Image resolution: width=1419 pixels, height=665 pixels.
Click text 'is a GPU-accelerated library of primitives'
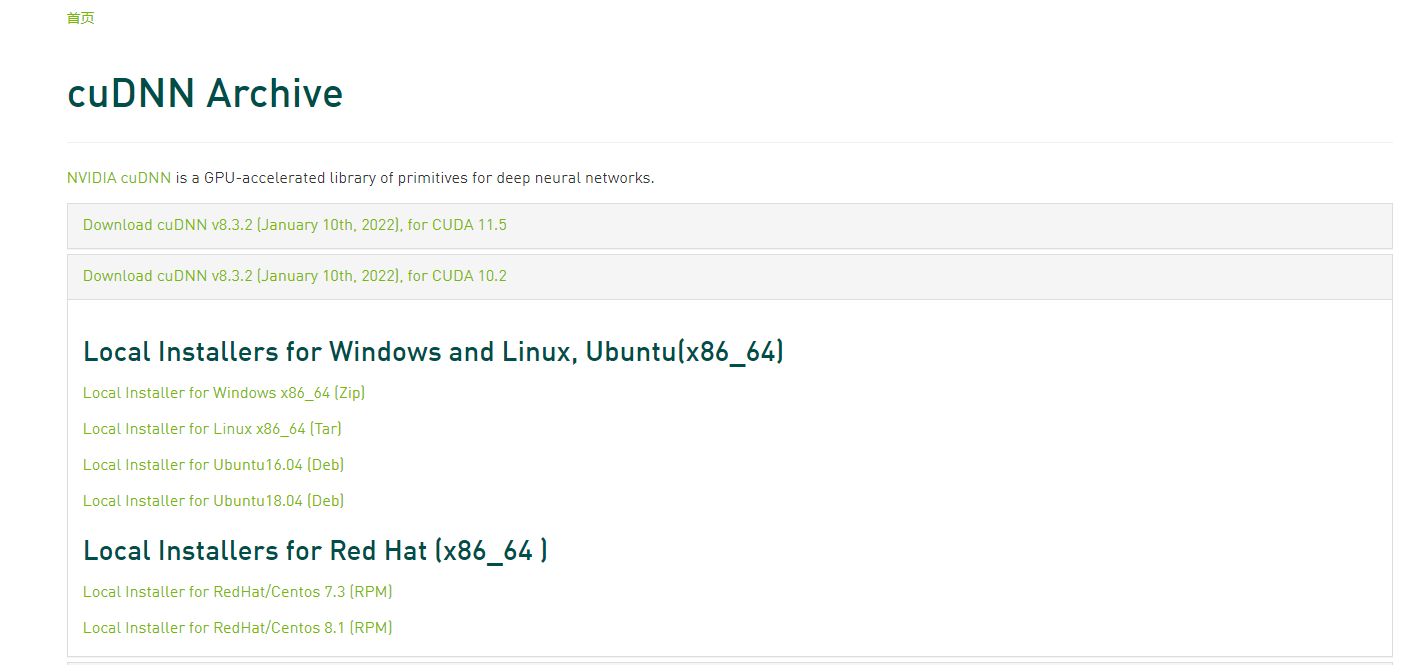coord(322,178)
